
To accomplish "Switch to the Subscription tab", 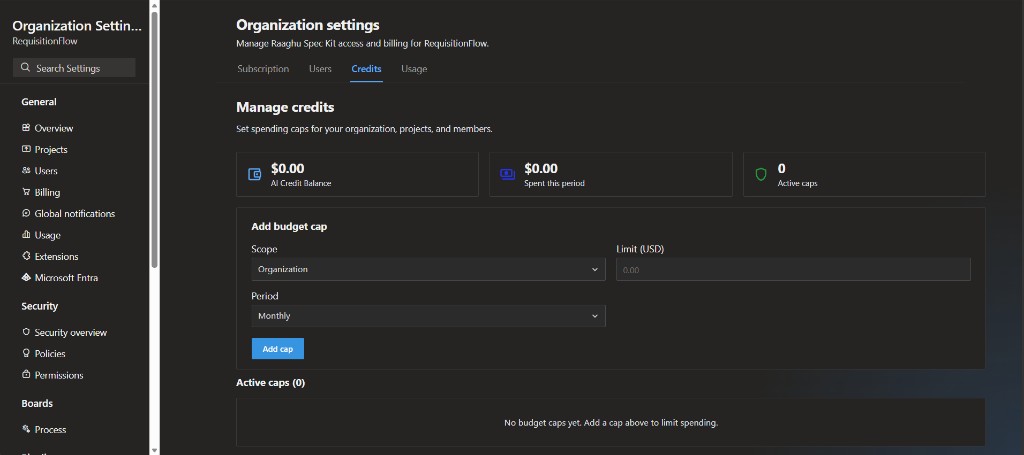I will (x=263, y=69).
